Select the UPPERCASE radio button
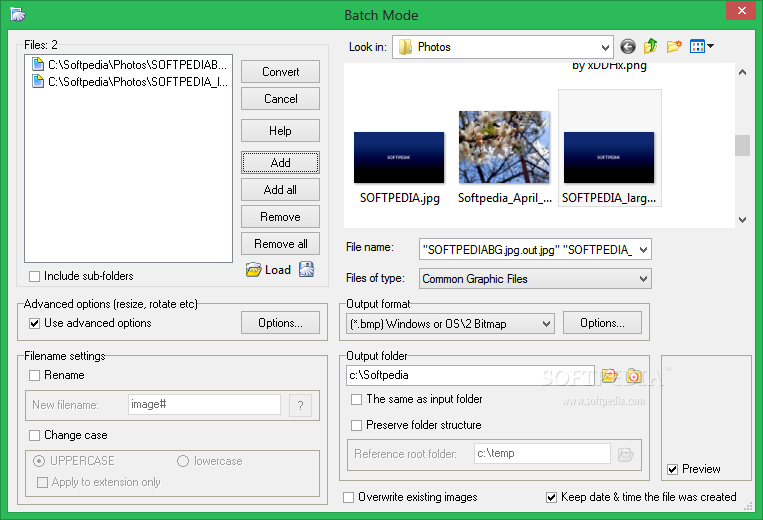 coord(39,461)
